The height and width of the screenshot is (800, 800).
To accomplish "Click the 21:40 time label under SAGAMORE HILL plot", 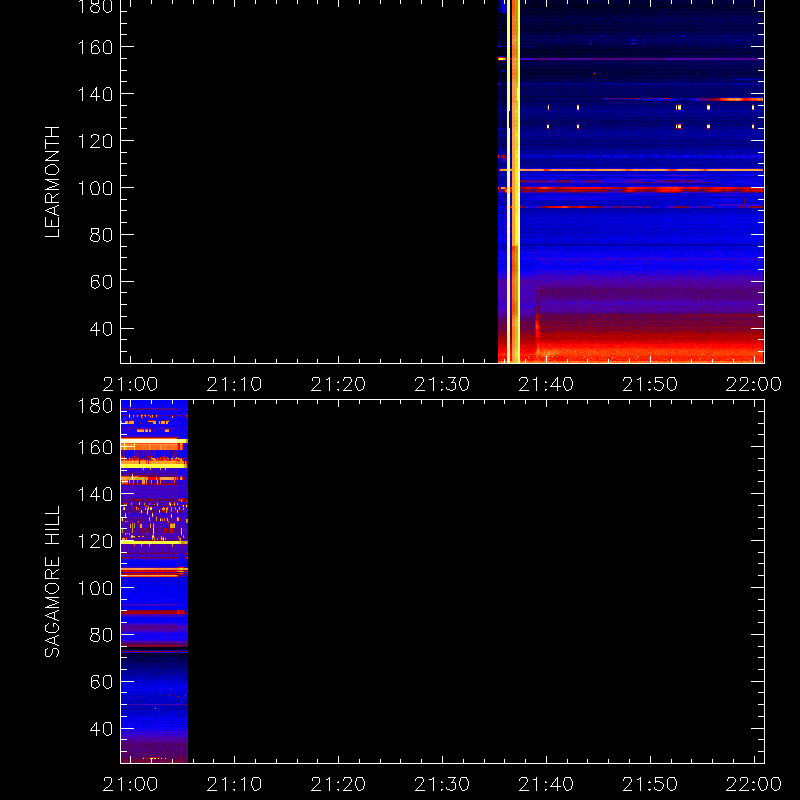I will pos(546,784).
